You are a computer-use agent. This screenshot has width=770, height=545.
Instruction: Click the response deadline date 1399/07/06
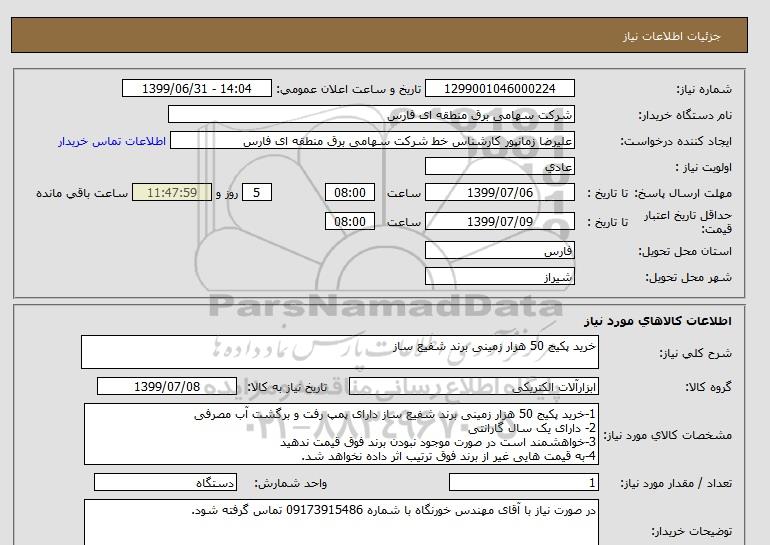pos(499,193)
